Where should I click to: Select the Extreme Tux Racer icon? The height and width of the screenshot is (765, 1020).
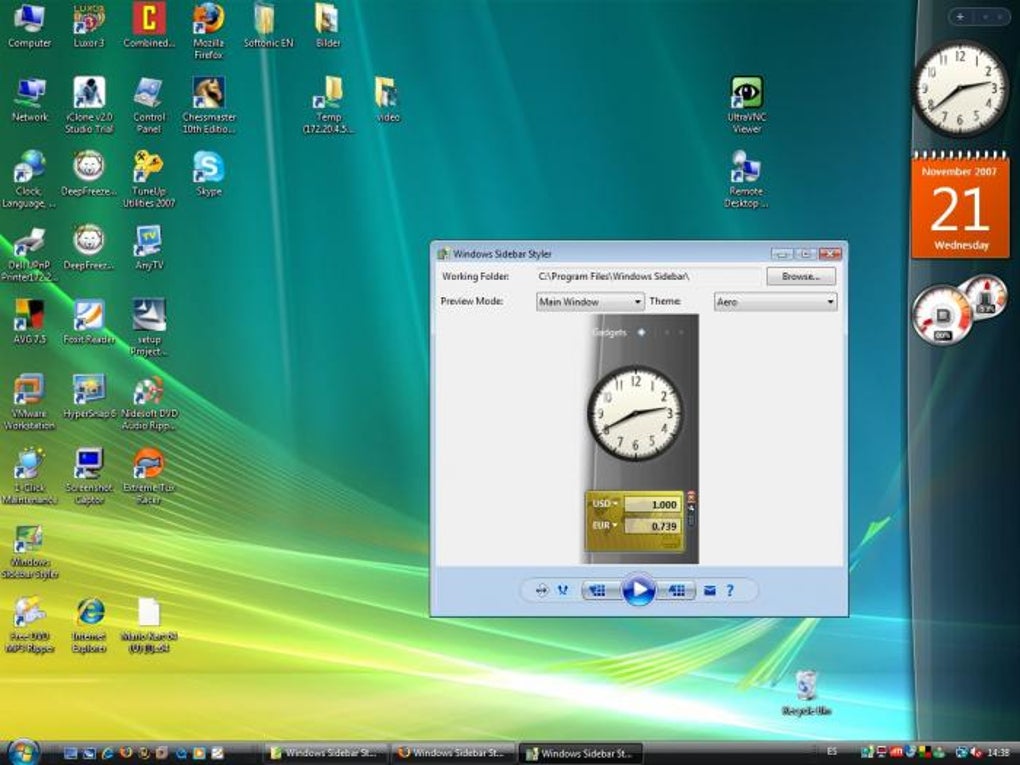pos(149,476)
